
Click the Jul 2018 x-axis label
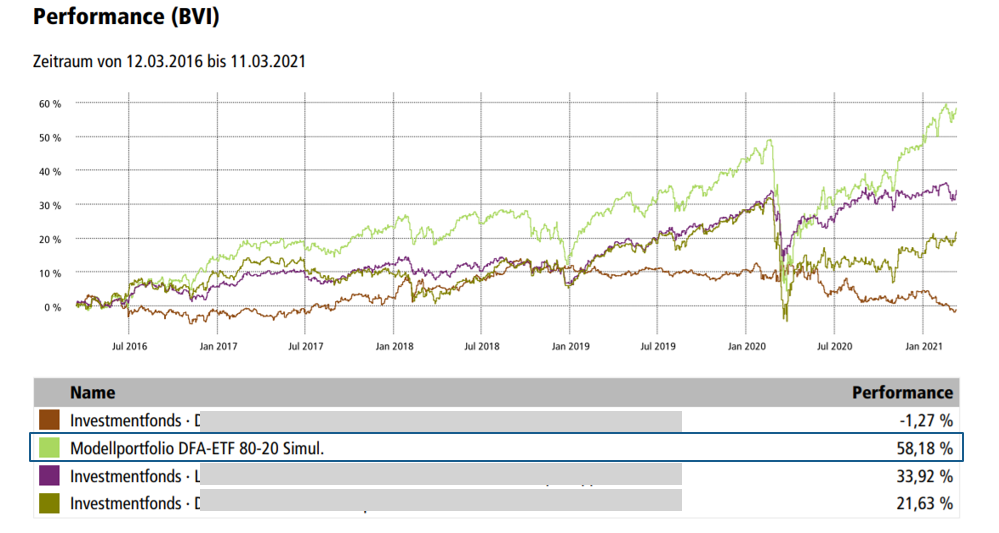coord(482,346)
